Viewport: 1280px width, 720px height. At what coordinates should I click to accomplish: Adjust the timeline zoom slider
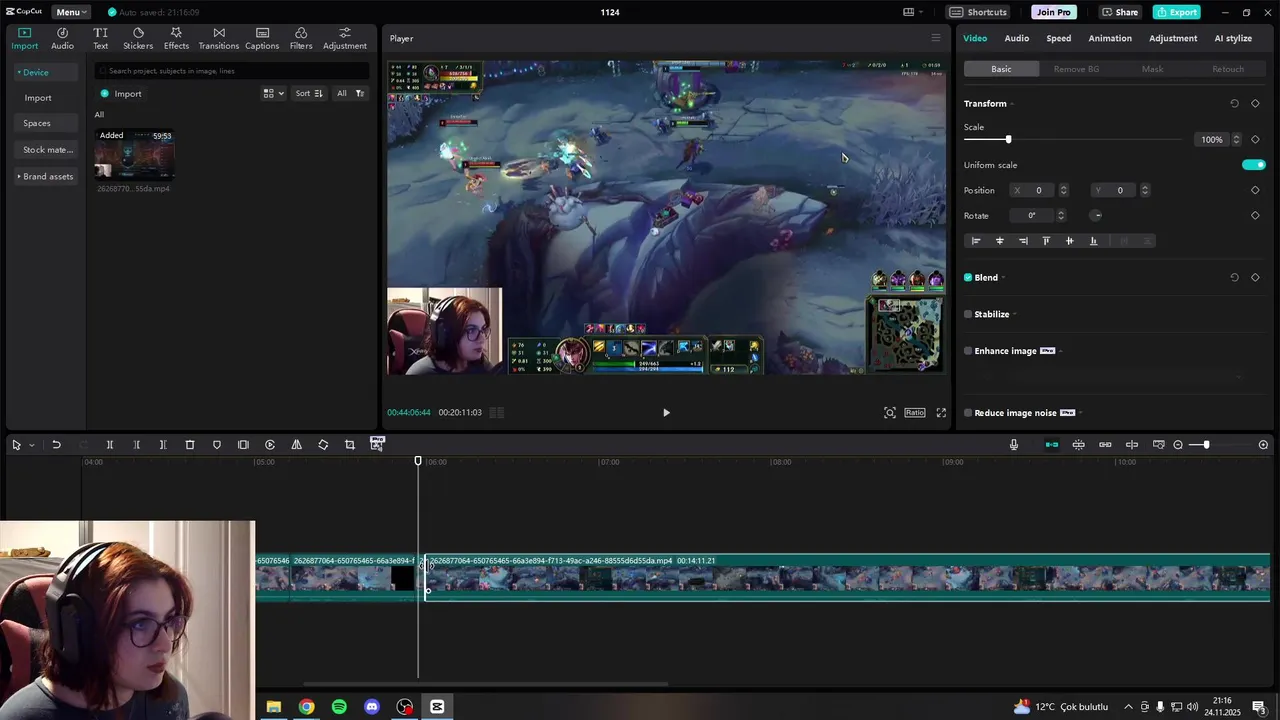[x=1206, y=445]
